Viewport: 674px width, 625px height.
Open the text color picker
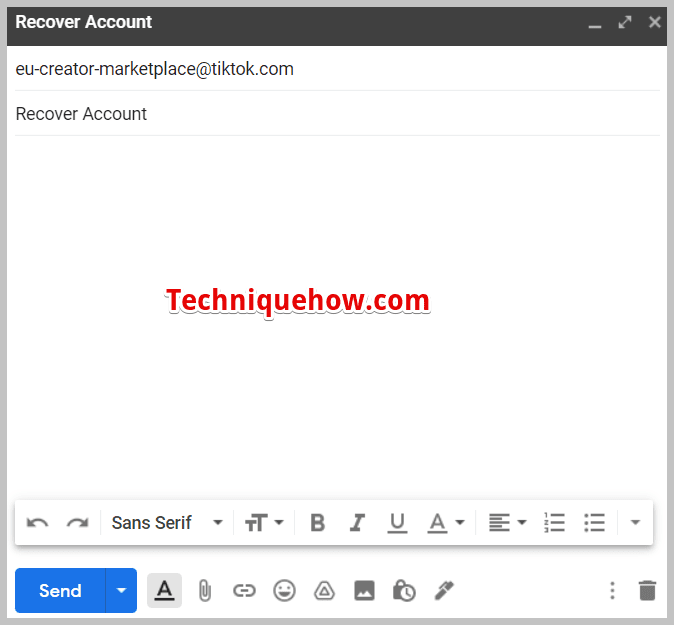coord(446,523)
